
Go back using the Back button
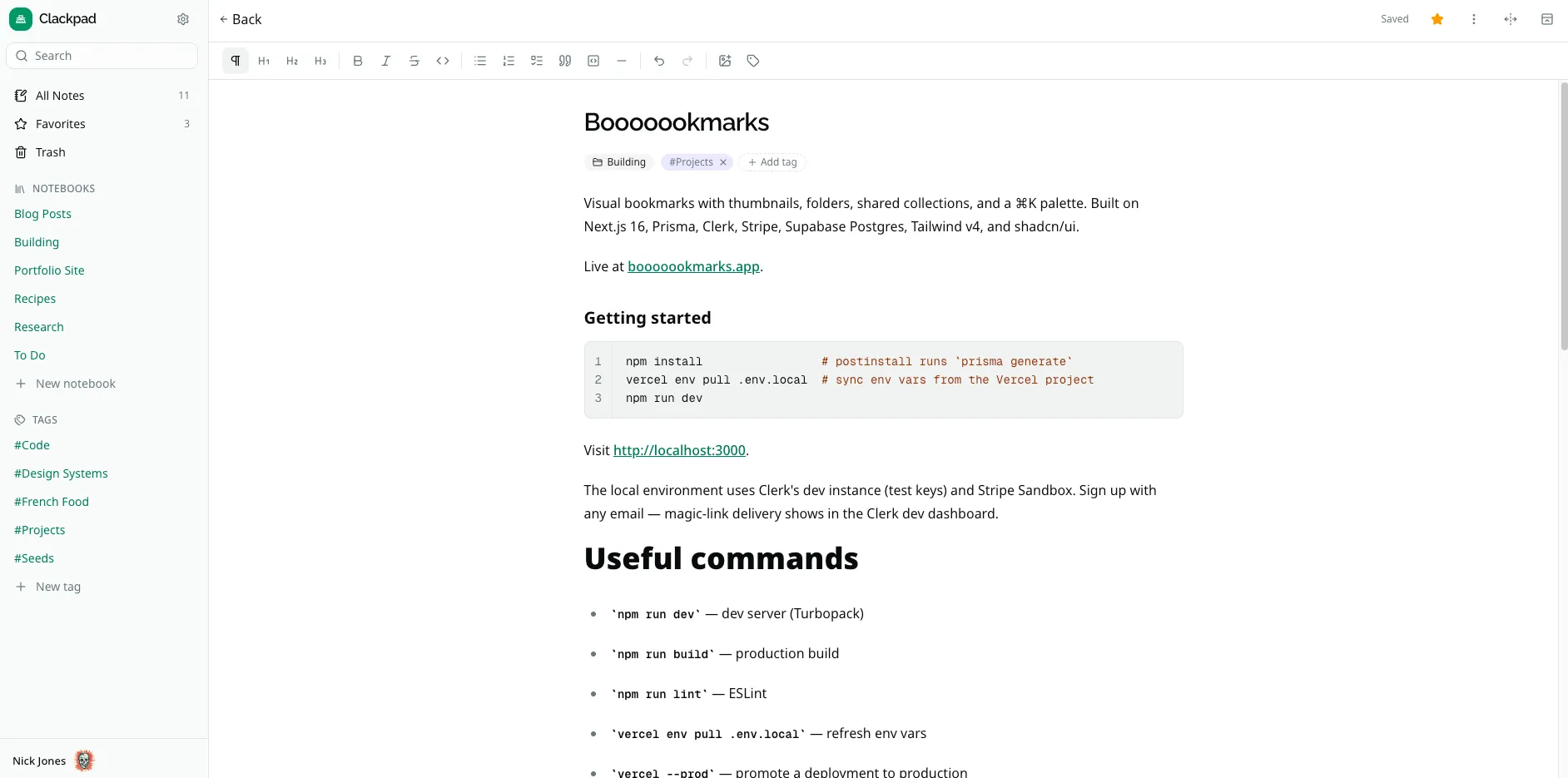coord(241,19)
